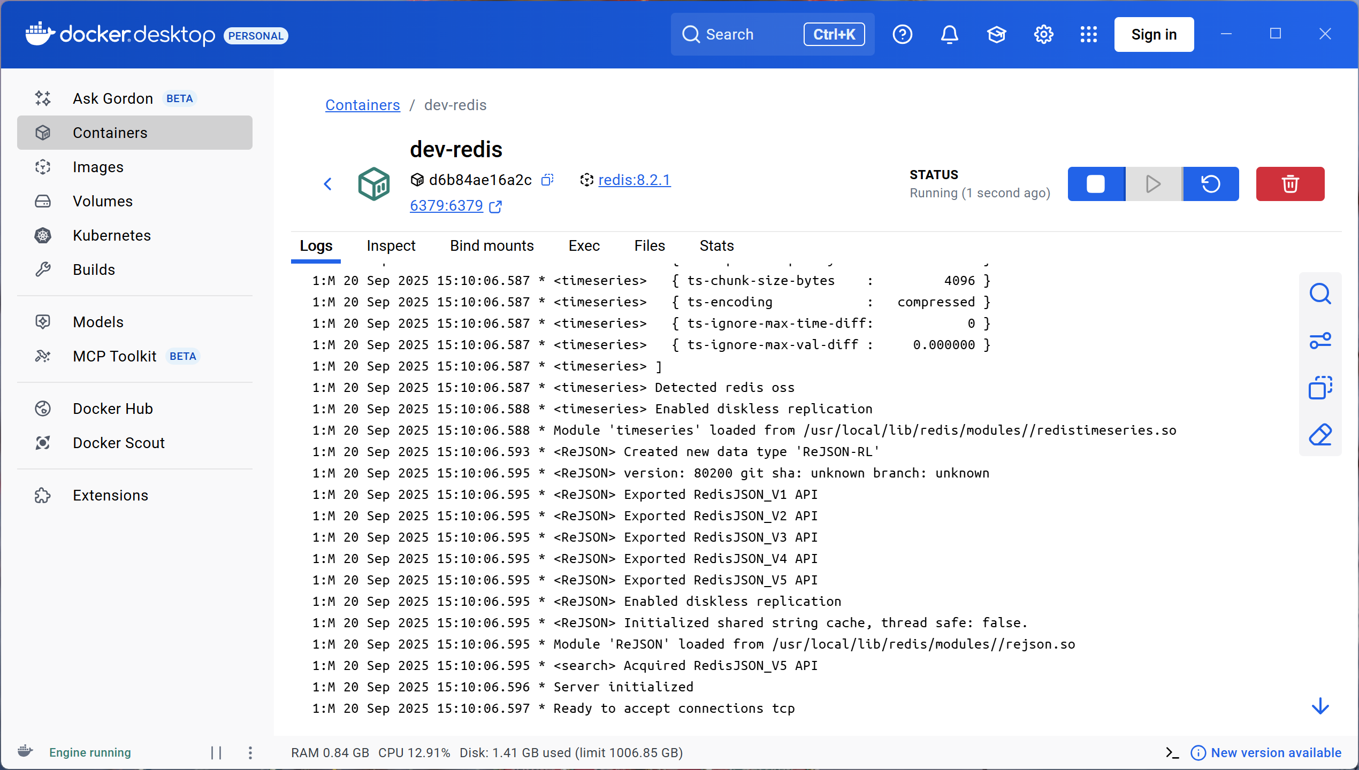Copy the logs to clipboard

tap(1320, 388)
